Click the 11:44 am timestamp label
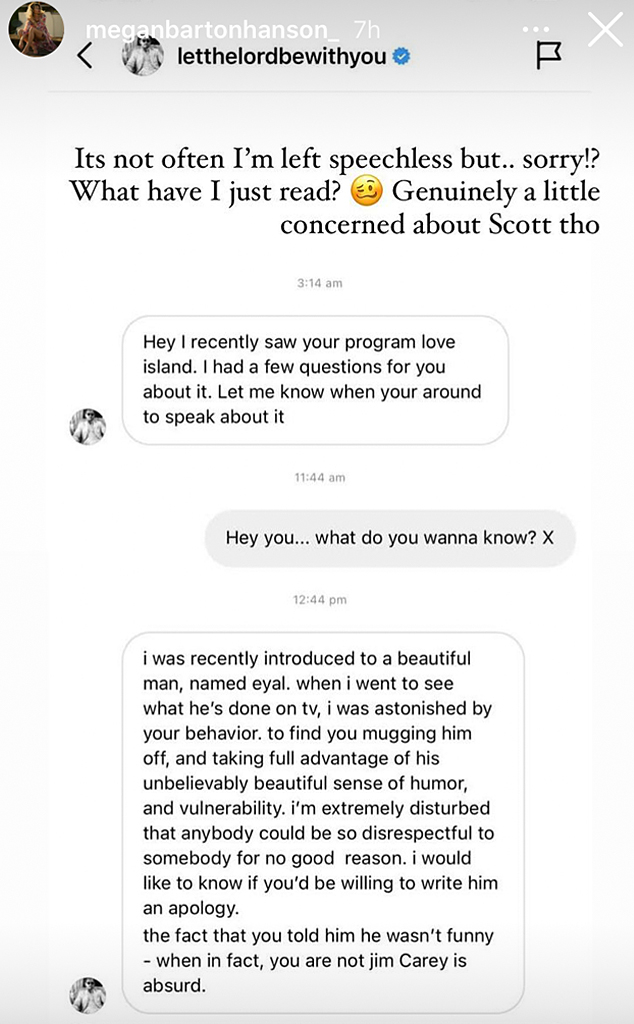Image resolution: width=634 pixels, height=1024 pixels. (x=318, y=477)
